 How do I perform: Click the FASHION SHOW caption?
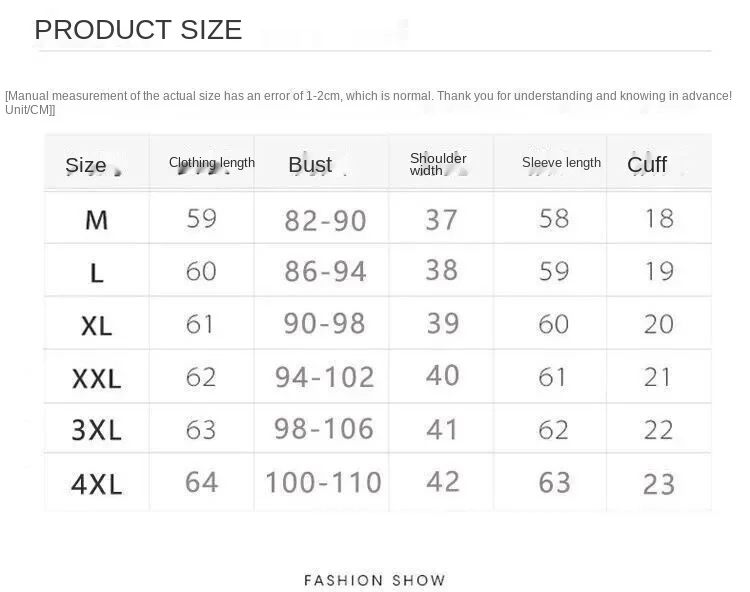click(x=375, y=580)
